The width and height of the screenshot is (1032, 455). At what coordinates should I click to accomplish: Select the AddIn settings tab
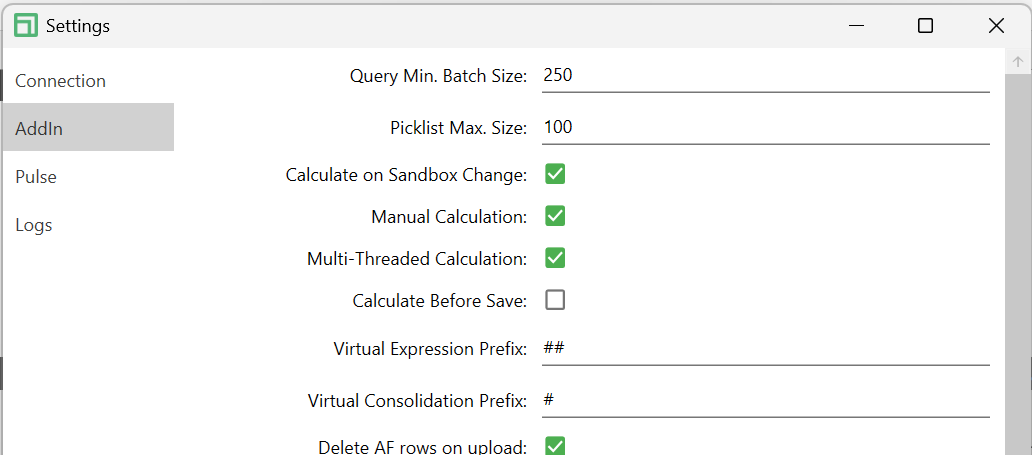click(40, 128)
